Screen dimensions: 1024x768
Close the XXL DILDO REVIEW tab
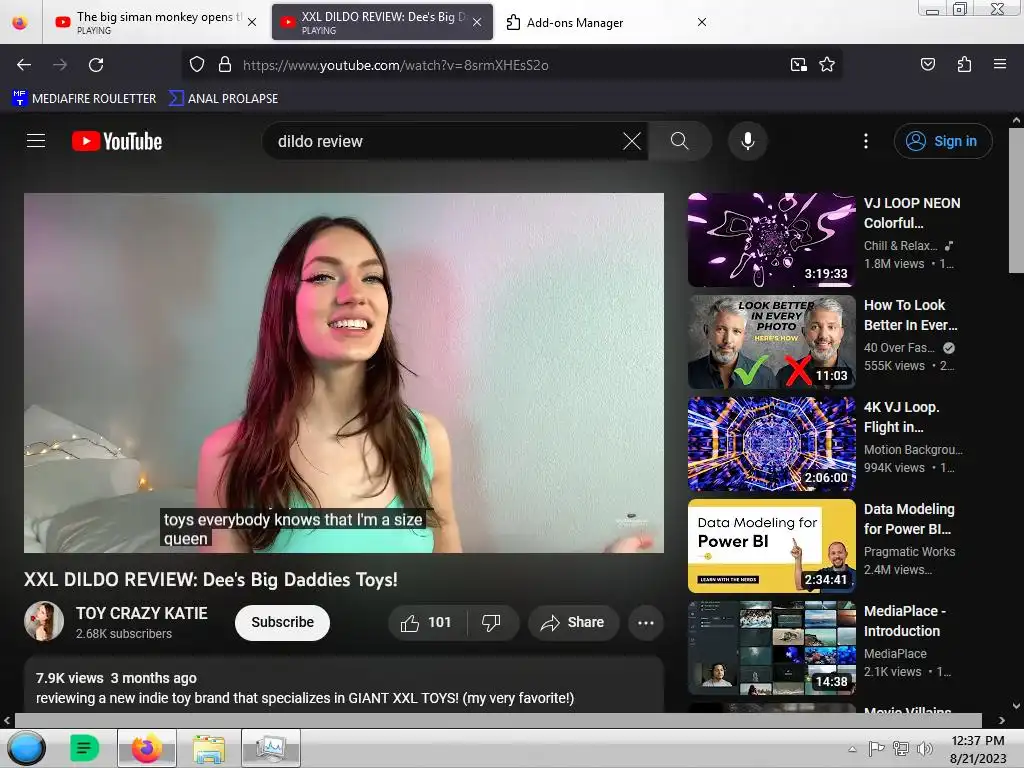point(477,22)
